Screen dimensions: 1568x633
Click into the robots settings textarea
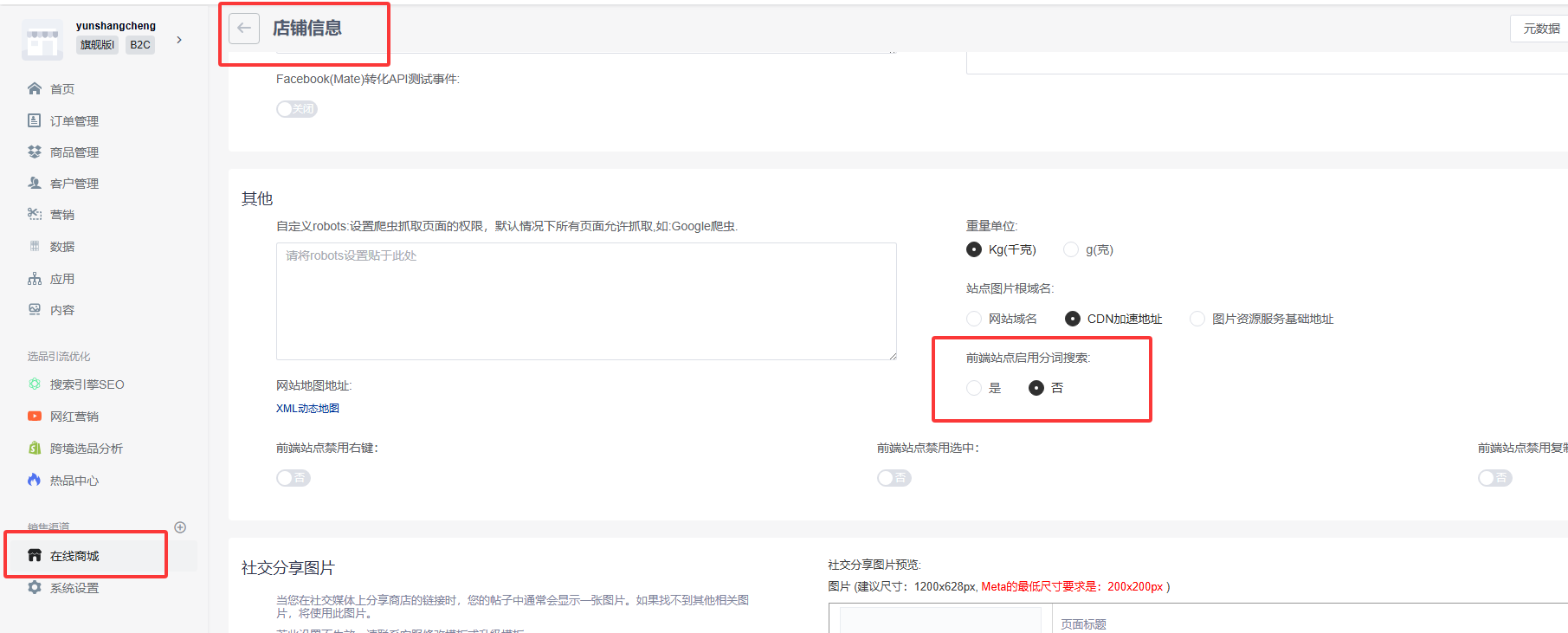(586, 301)
